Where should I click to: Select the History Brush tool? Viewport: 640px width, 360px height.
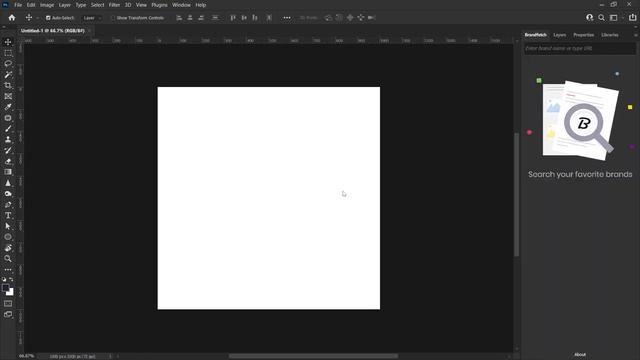[8, 150]
